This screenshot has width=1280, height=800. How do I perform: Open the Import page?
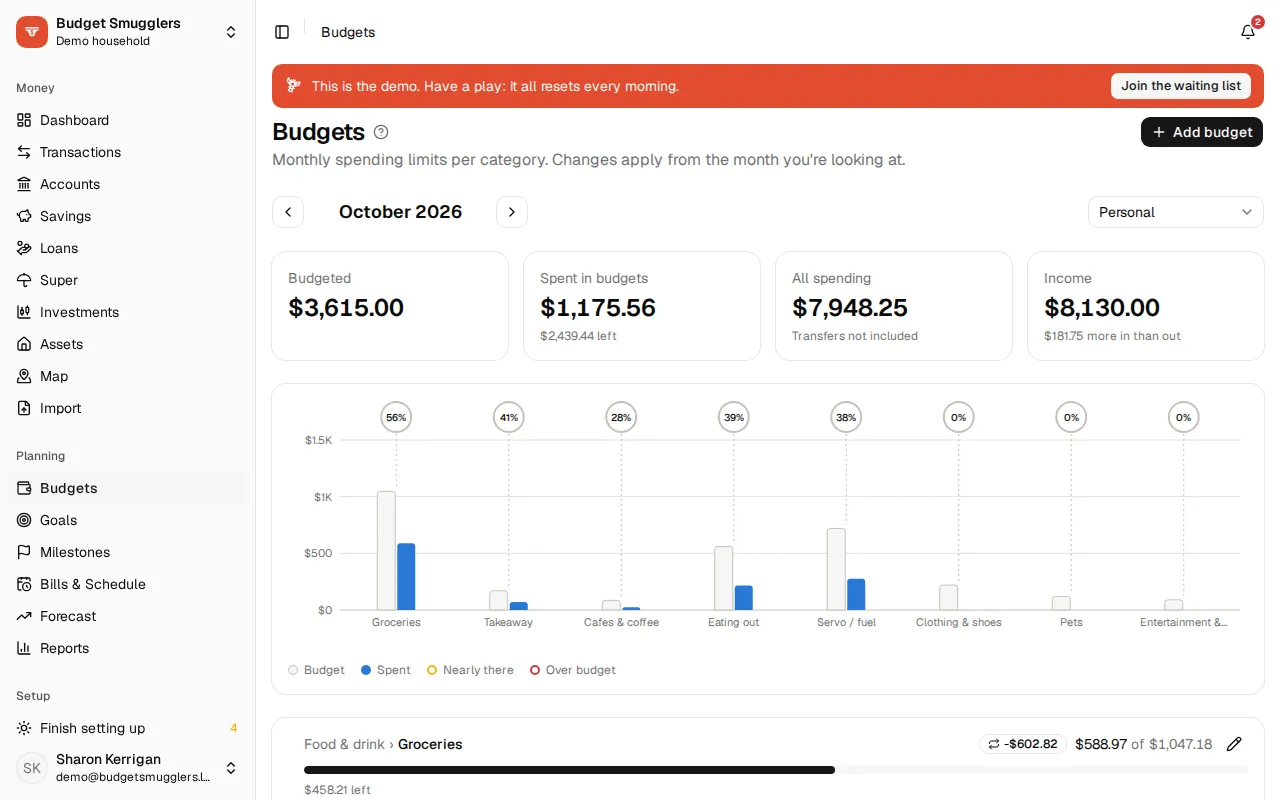128,408
